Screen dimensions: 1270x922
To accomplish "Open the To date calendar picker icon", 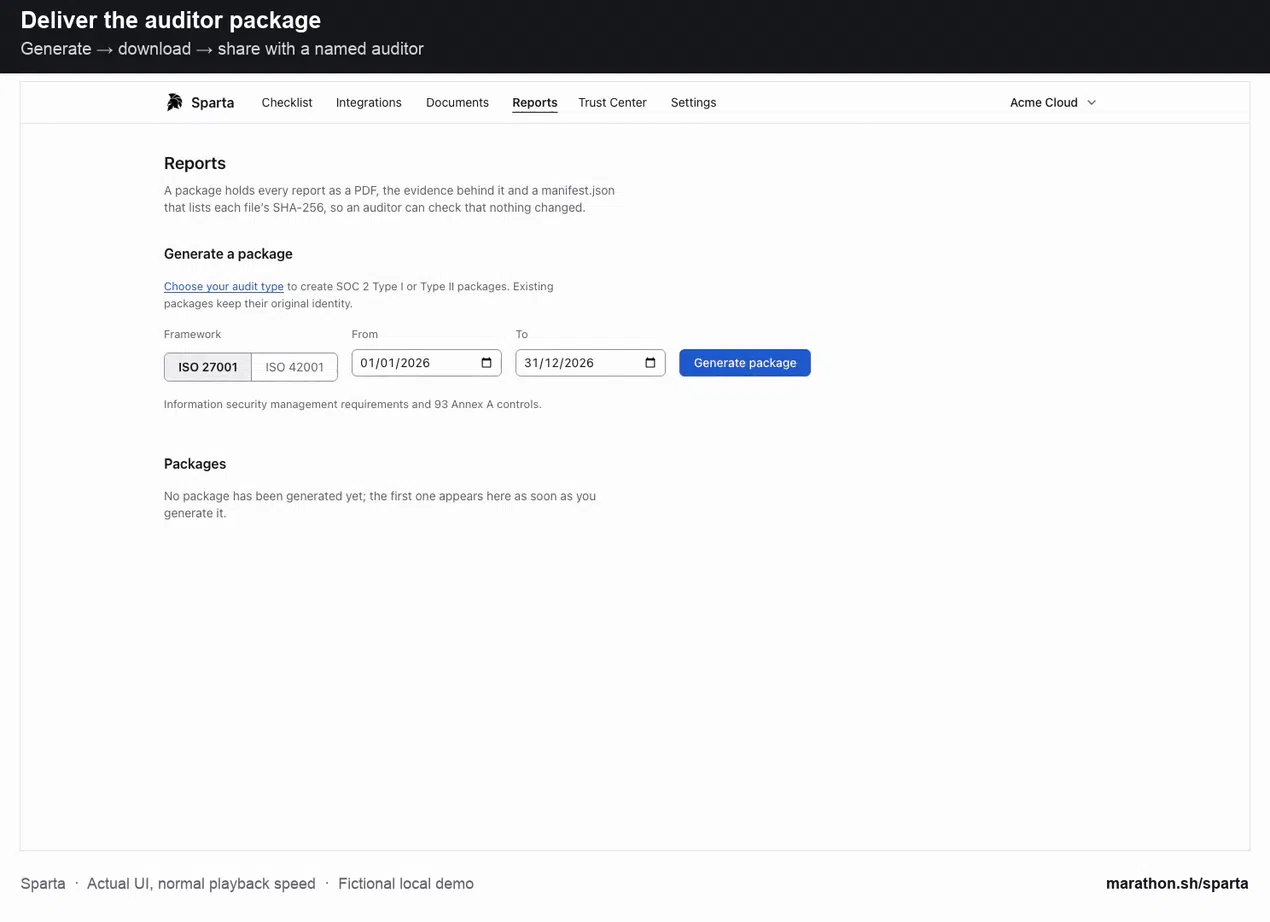I will click(651, 363).
